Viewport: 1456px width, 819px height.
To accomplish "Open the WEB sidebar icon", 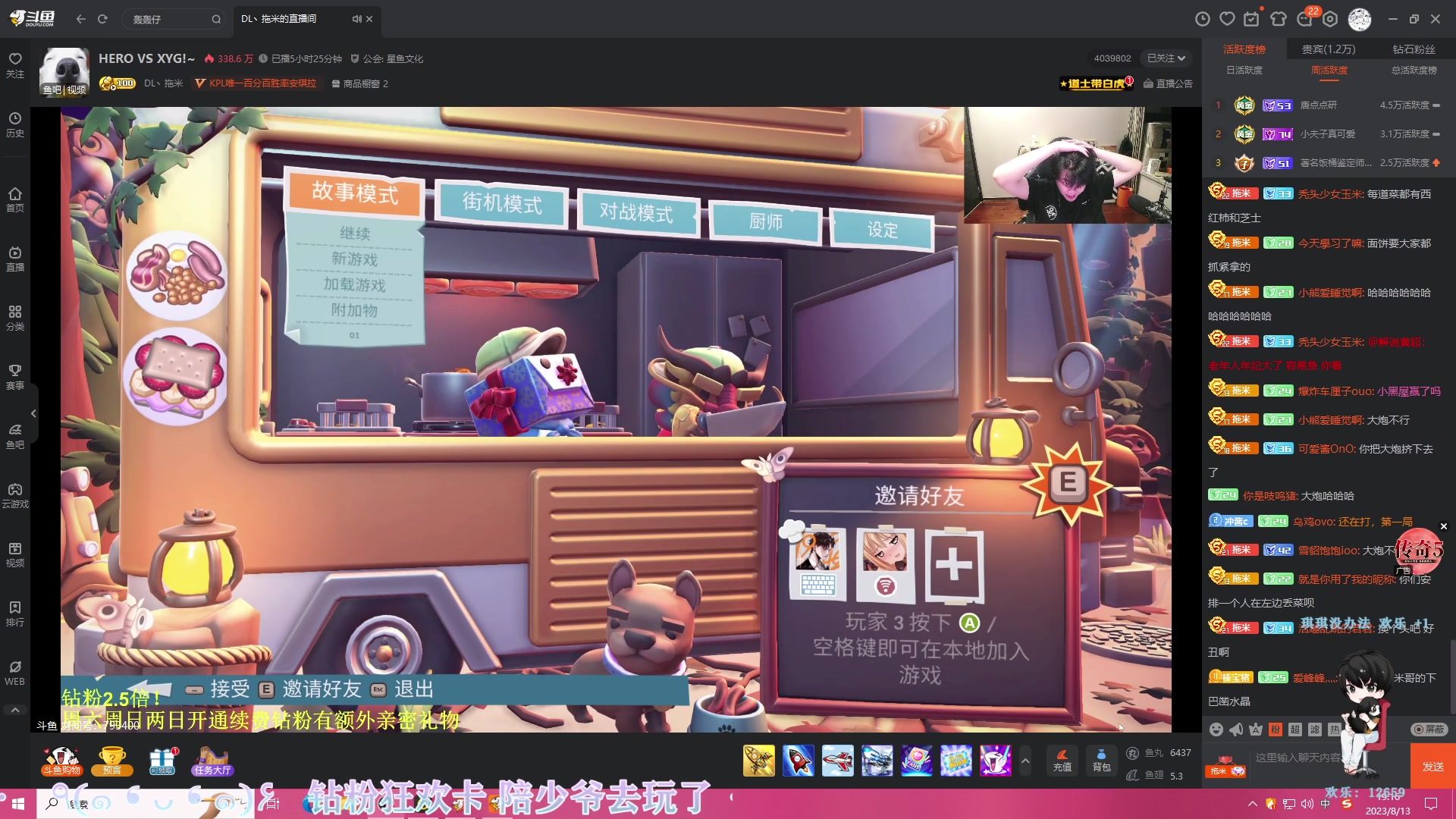I will click(15, 673).
